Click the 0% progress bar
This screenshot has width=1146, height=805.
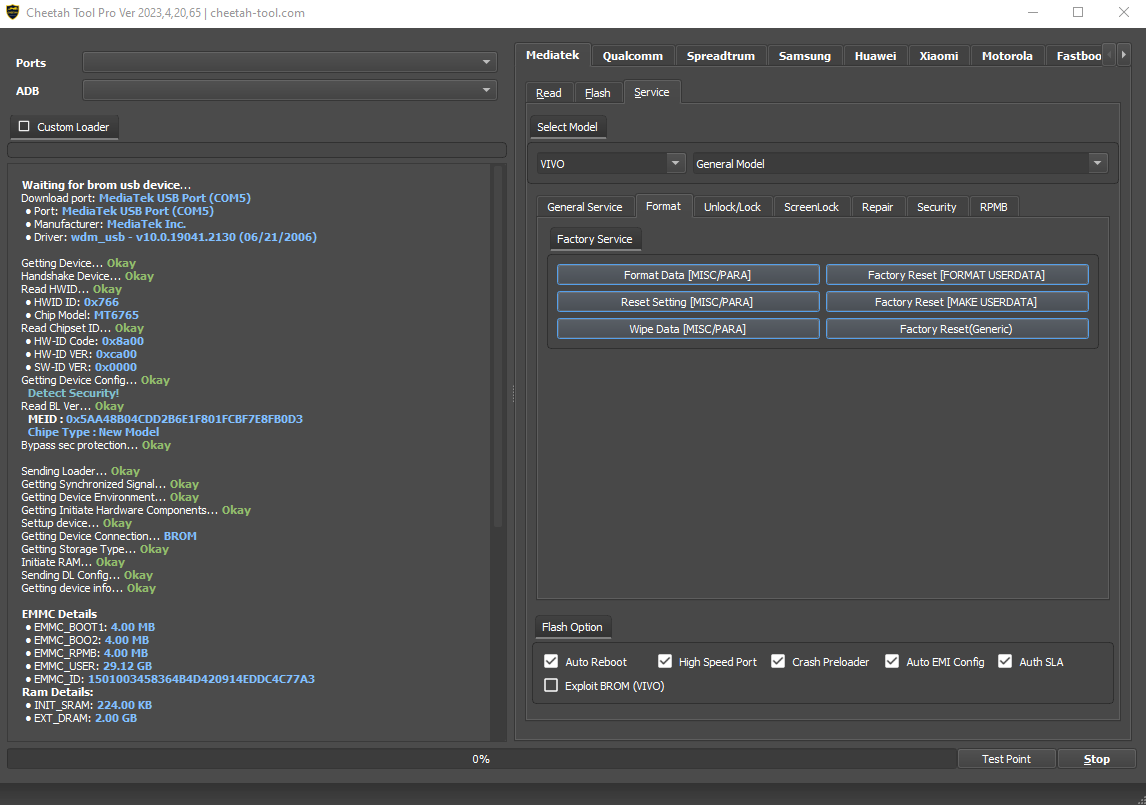[481, 758]
